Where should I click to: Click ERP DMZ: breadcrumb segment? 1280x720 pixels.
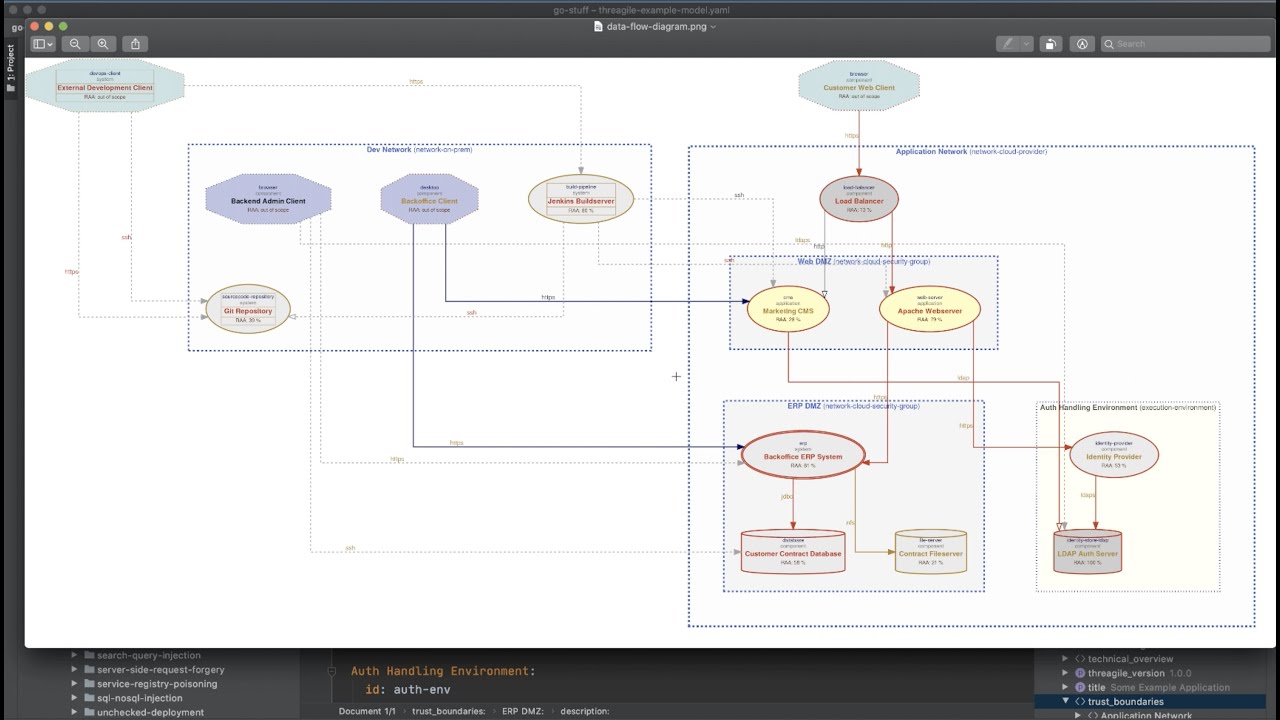coord(523,711)
